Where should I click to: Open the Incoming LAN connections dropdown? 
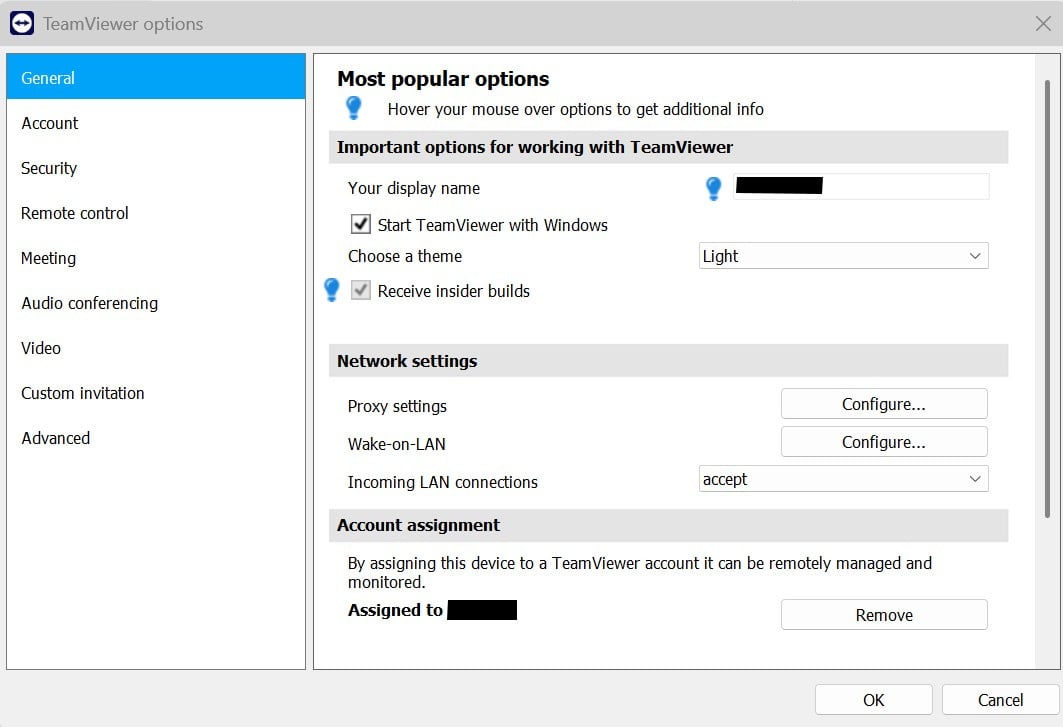coord(843,479)
